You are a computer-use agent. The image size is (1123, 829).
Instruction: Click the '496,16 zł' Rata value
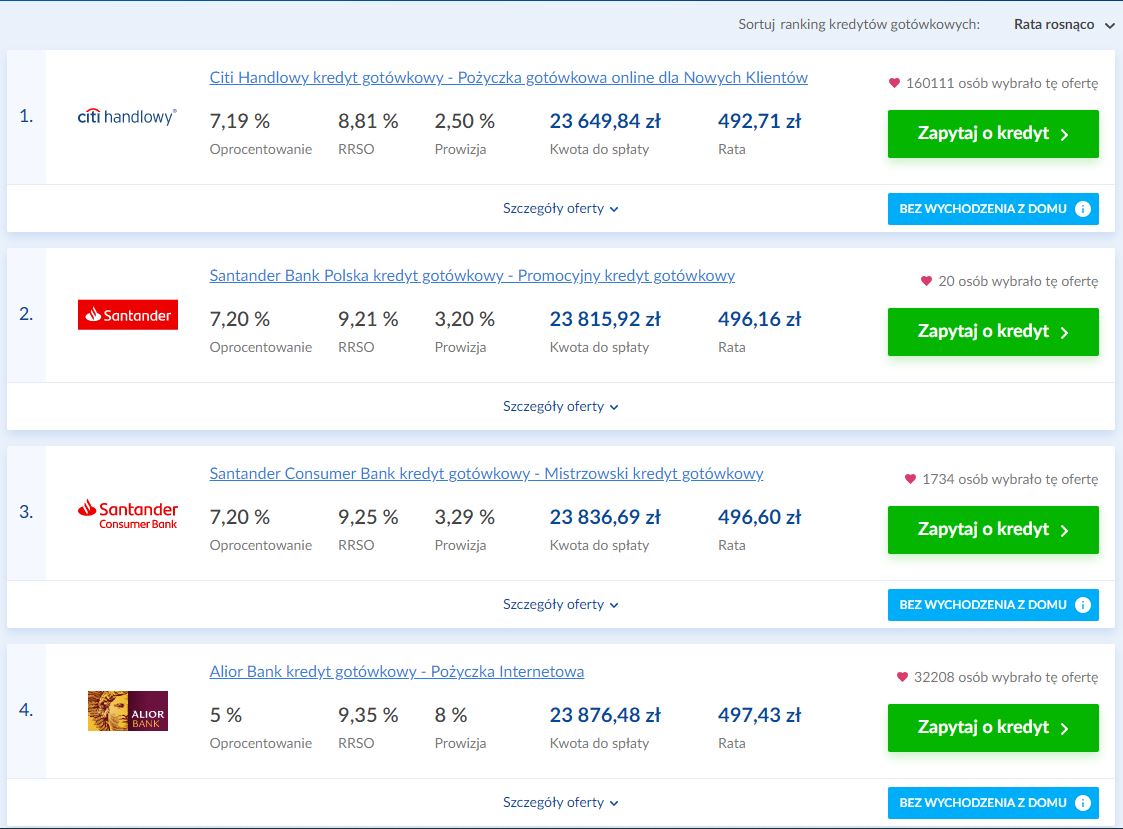(x=759, y=319)
